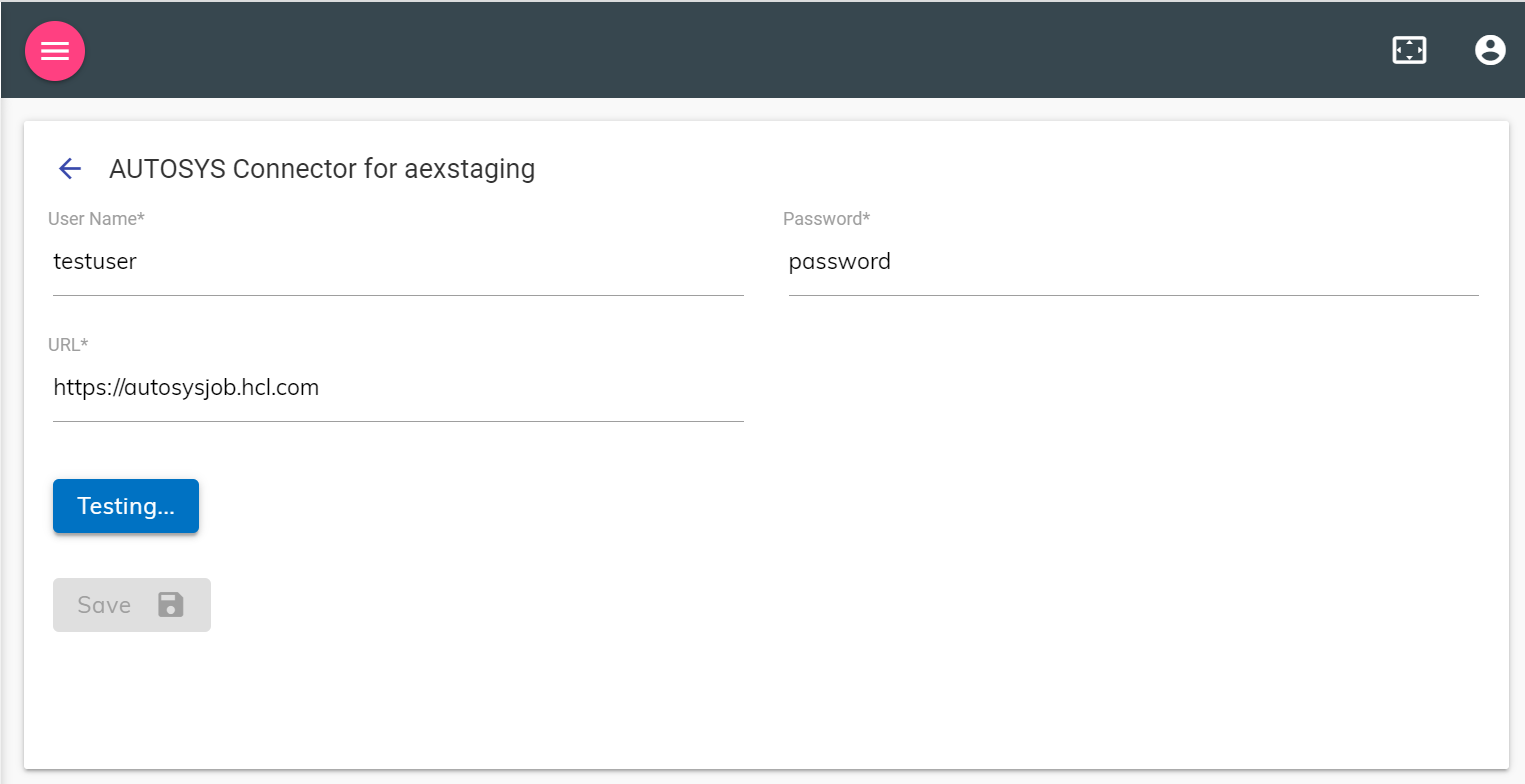The width and height of the screenshot is (1525, 784).
Task: Click the back arrow next to the title
Action: tap(68, 168)
